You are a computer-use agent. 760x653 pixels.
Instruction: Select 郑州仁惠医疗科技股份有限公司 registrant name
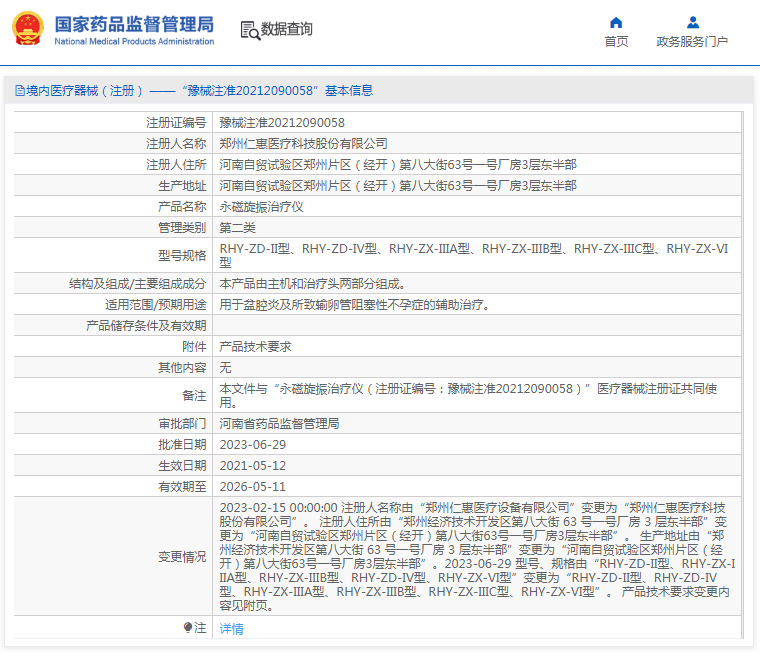point(303,143)
